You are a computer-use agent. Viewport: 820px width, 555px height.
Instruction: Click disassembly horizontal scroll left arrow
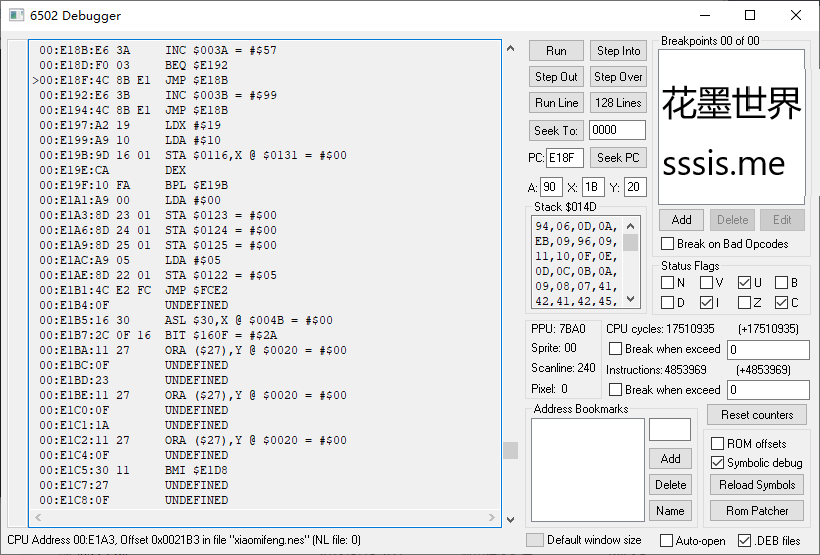(x=38, y=517)
